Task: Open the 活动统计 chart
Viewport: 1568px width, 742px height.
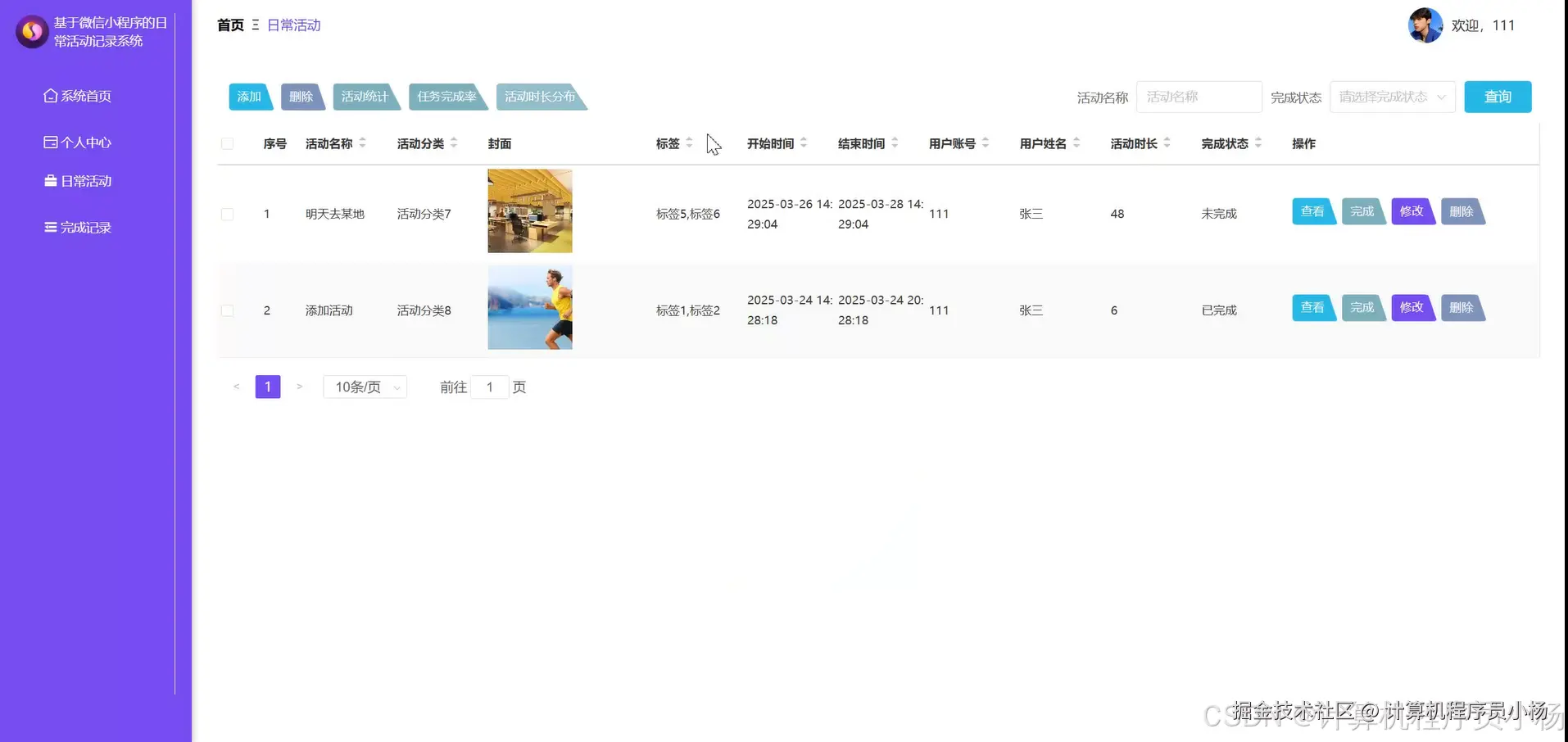Action: point(366,97)
